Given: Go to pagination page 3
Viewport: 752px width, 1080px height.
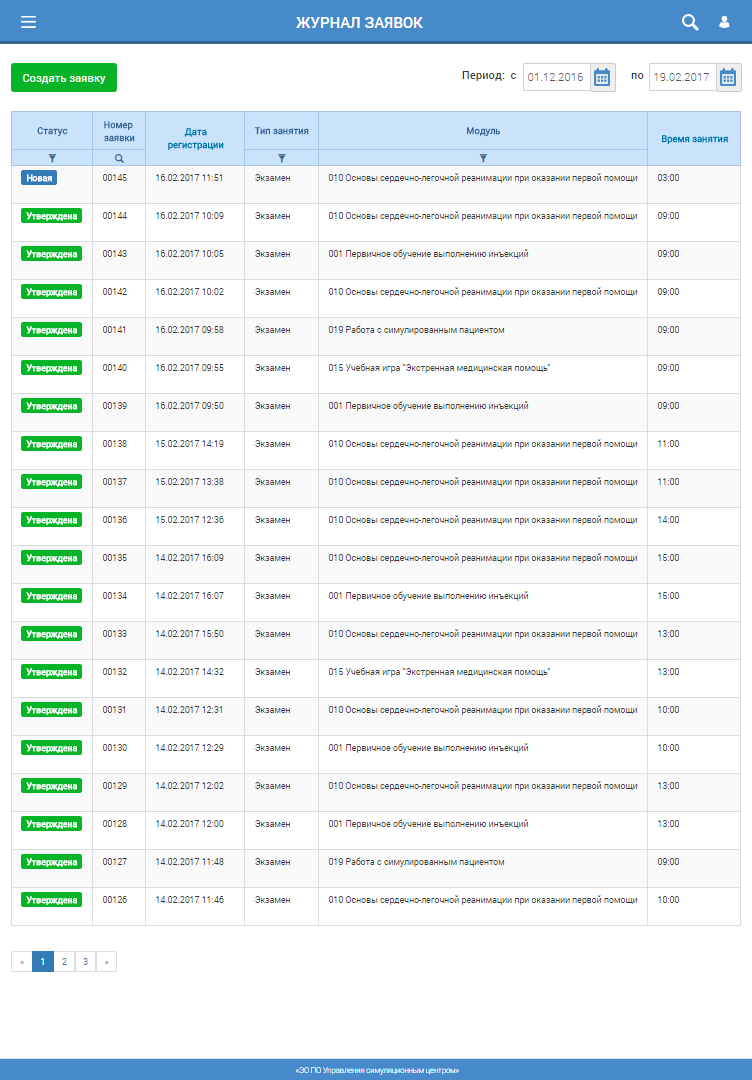Looking at the screenshot, I should pyautogui.click(x=85, y=962).
